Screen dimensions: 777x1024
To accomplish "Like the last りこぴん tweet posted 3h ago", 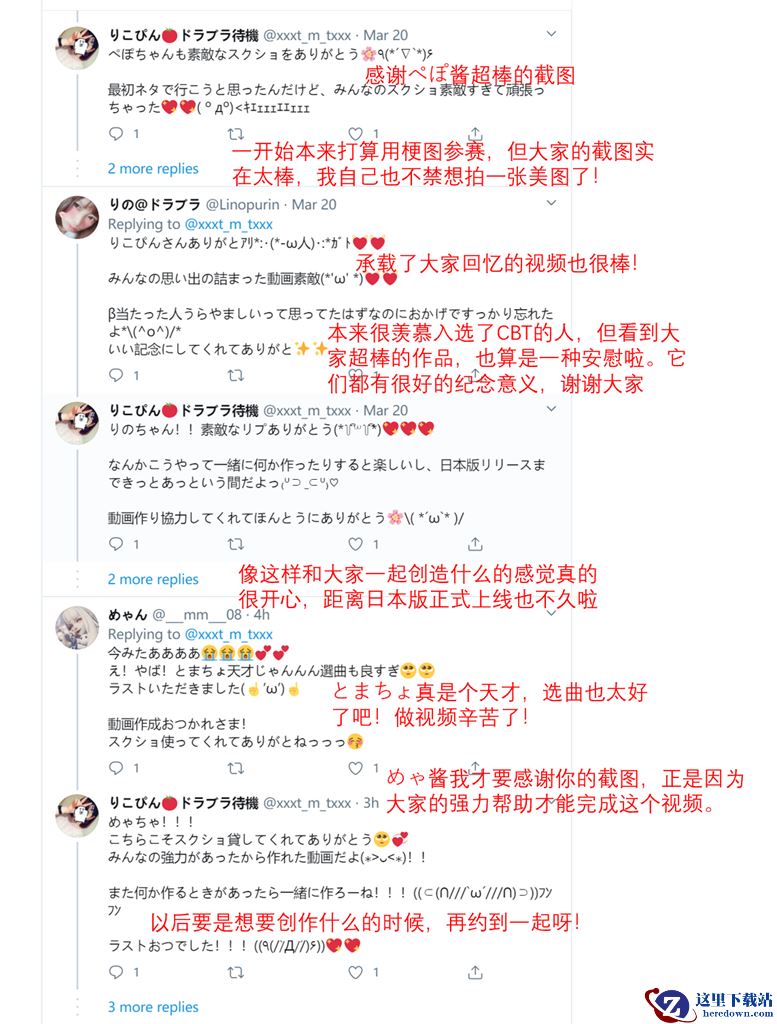I will click(x=355, y=972).
